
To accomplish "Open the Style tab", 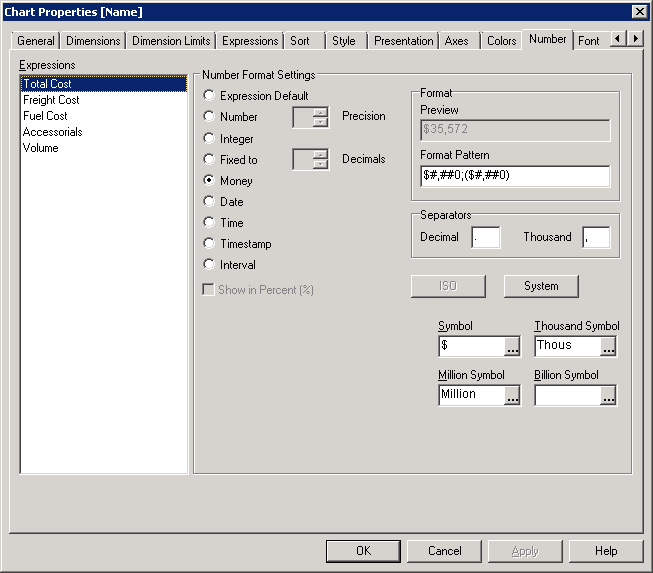I will point(344,41).
